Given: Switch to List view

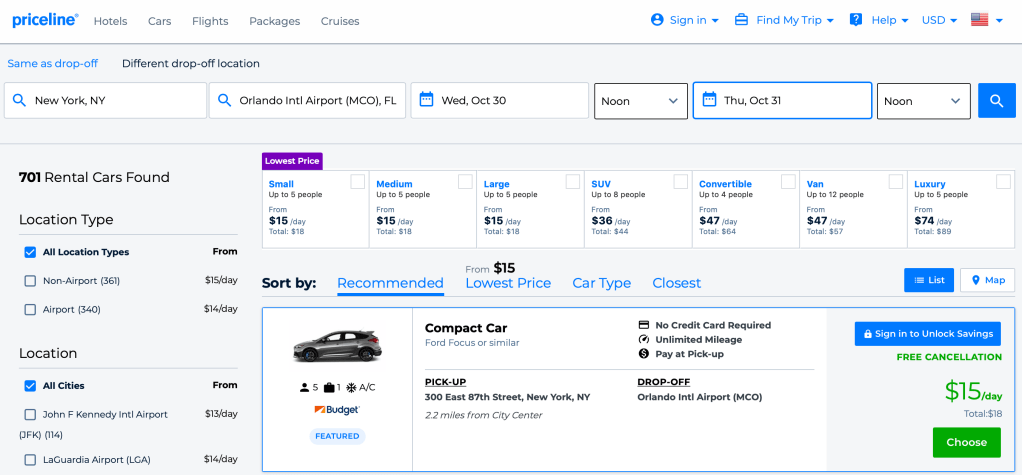Looking at the screenshot, I should [928, 280].
